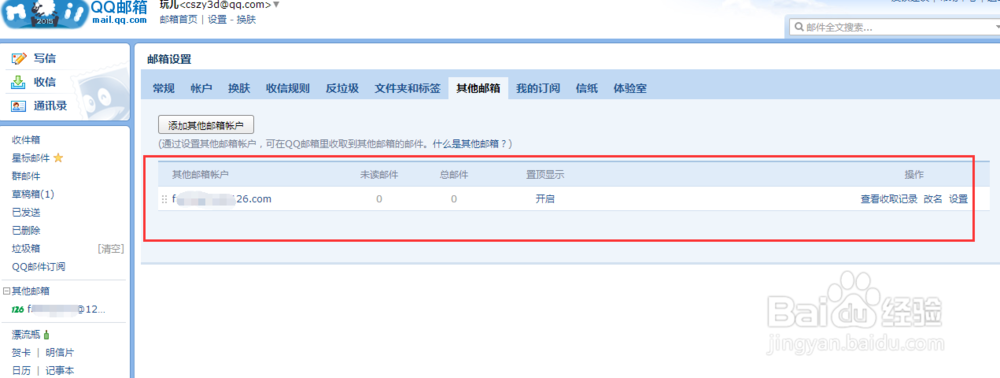1000x378 pixels.
Task: Click the QQ邮箱 logo
Action: [x=74, y=14]
